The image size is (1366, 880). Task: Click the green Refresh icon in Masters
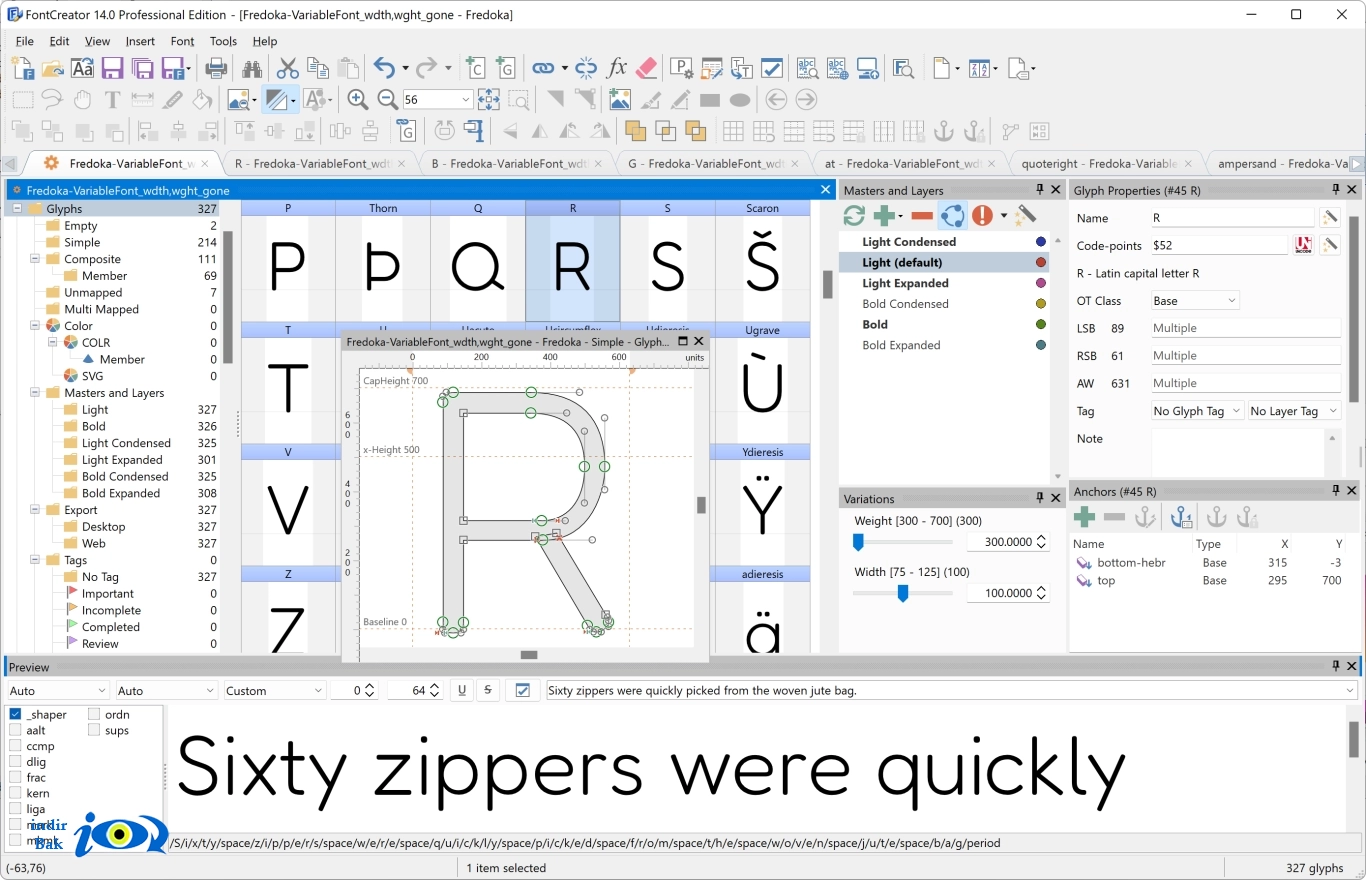coord(854,215)
